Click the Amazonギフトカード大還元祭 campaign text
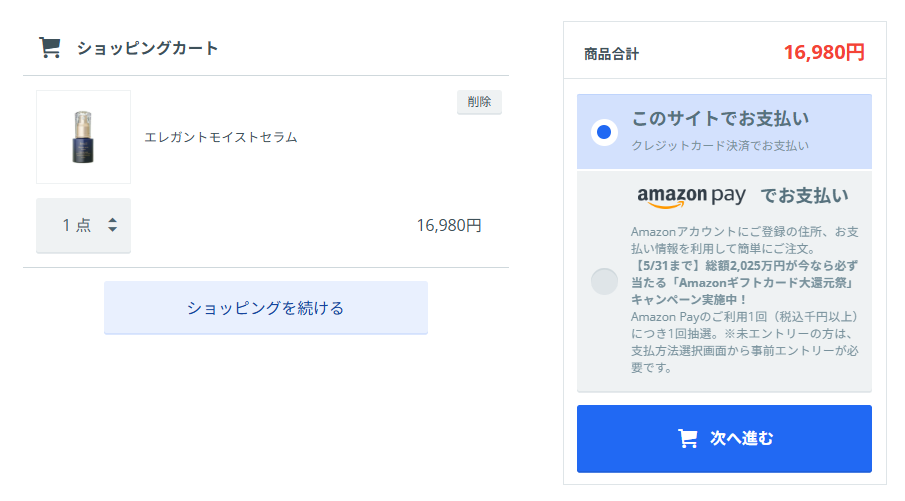The width and height of the screenshot is (905, 501). (763, 283)
